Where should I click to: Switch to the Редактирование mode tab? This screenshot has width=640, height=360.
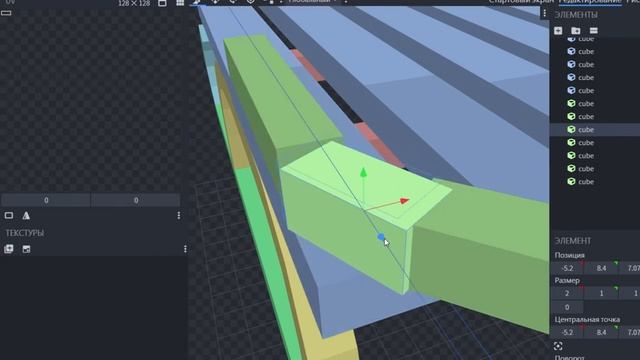pyautogui.click(x=590, y=2)
